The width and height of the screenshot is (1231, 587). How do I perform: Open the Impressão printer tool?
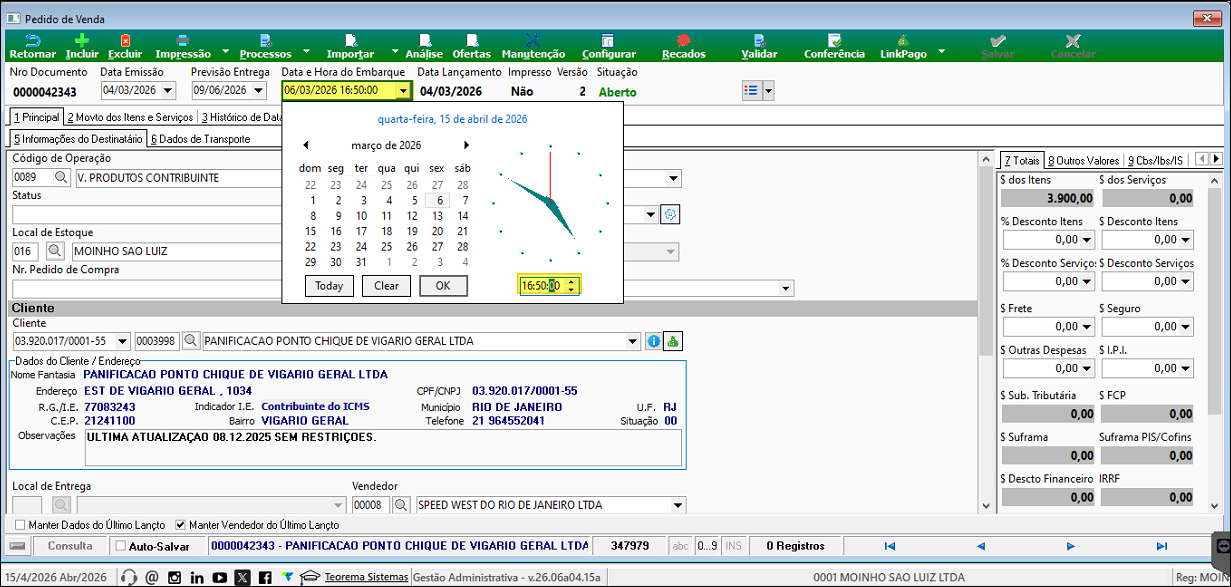pos(183,40)
